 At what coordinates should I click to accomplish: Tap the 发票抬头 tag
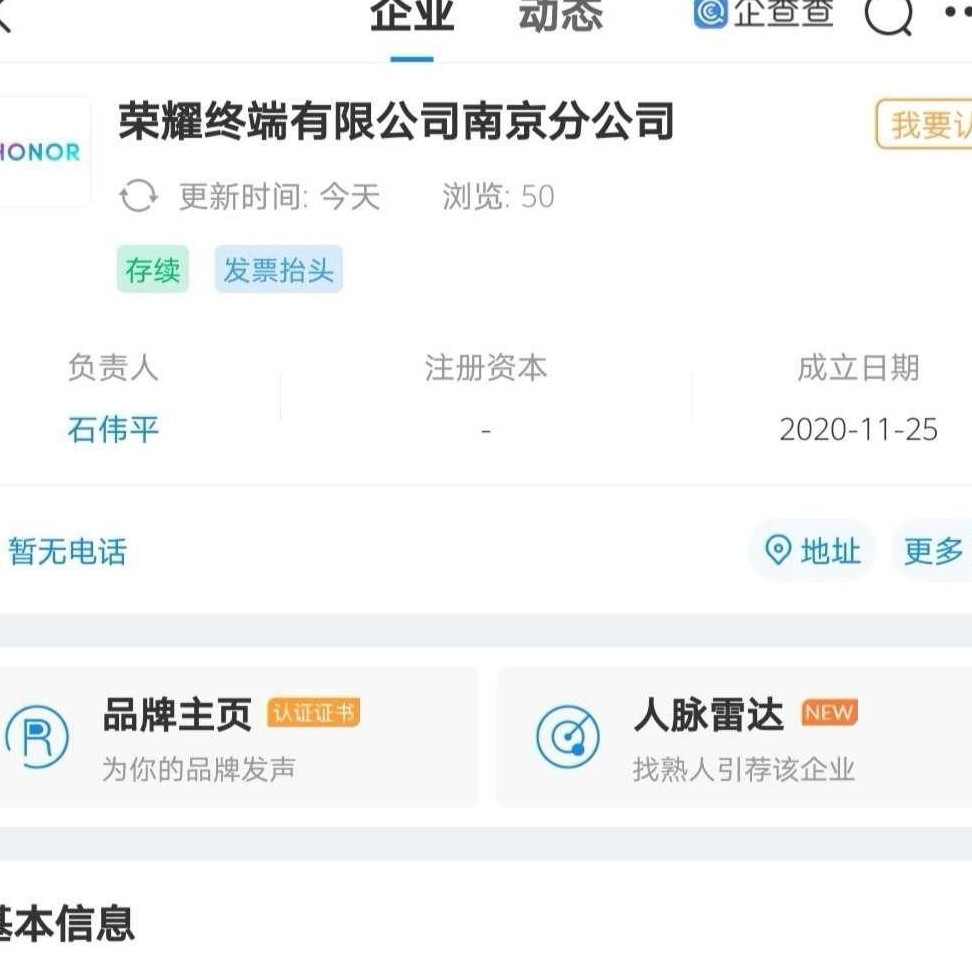(279, 269)
